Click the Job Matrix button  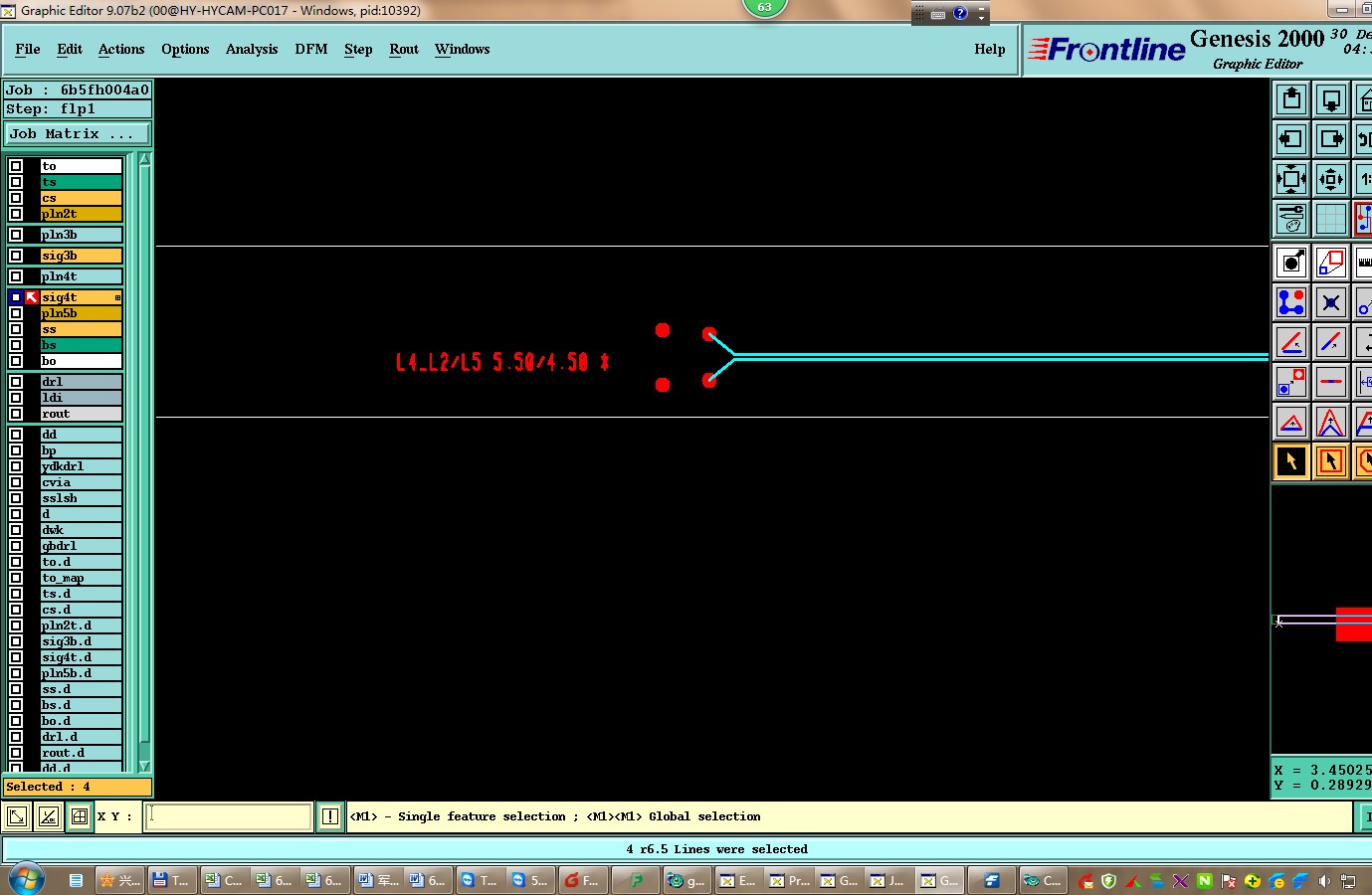click(79, 133)
